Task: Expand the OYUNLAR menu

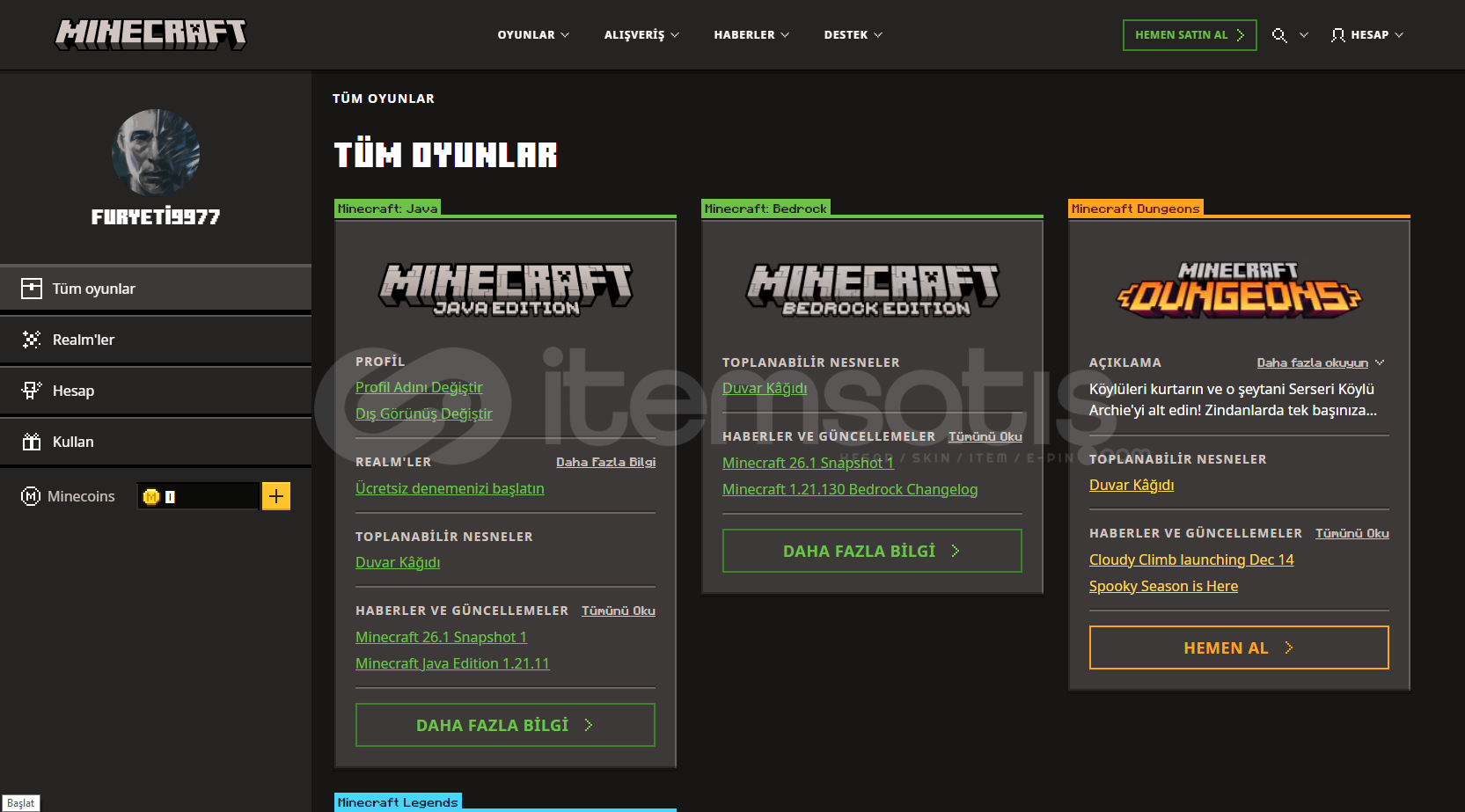Action: [533, 35]
